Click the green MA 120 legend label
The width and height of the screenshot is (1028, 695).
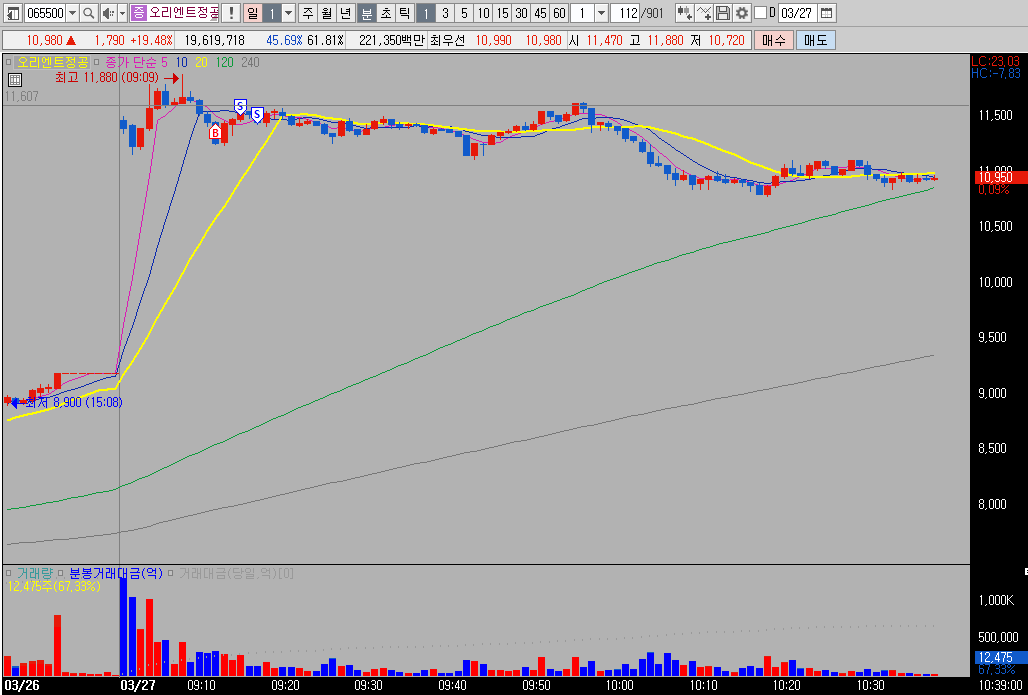click(x=225, y=62)
